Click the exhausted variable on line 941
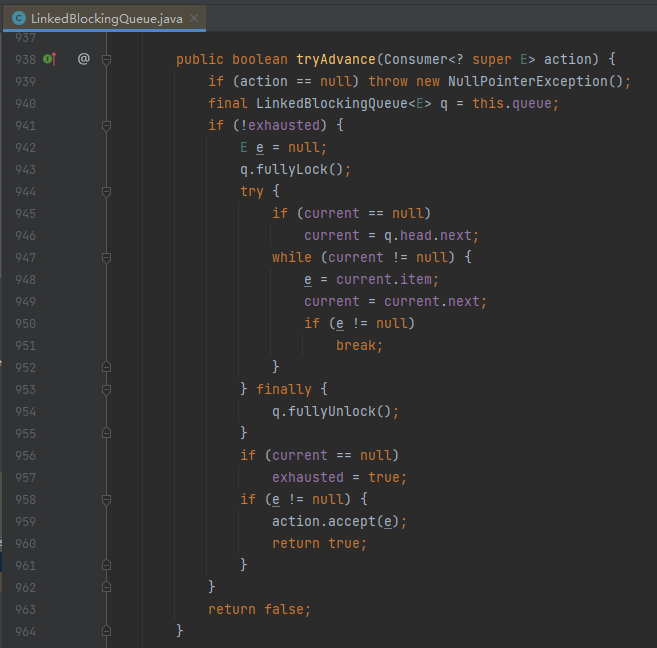This screenshot has width=657, height=648. click(x=284, y=125)
